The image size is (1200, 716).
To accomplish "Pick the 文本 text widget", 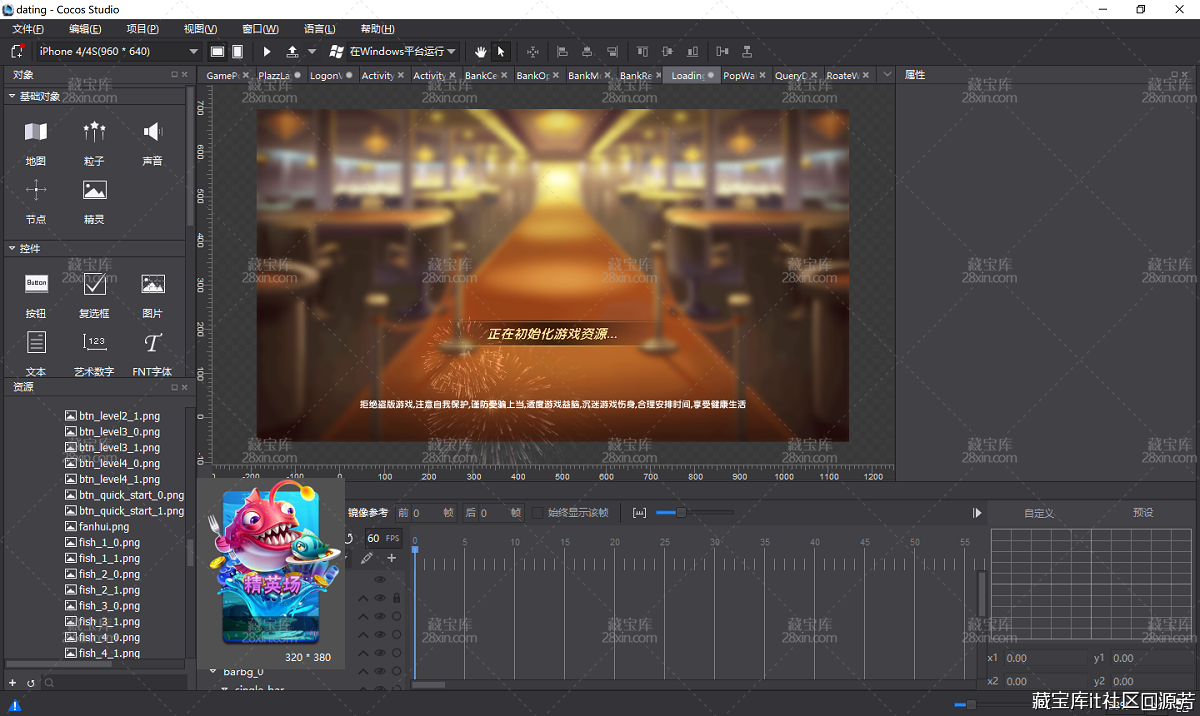I will pos(36,343).
